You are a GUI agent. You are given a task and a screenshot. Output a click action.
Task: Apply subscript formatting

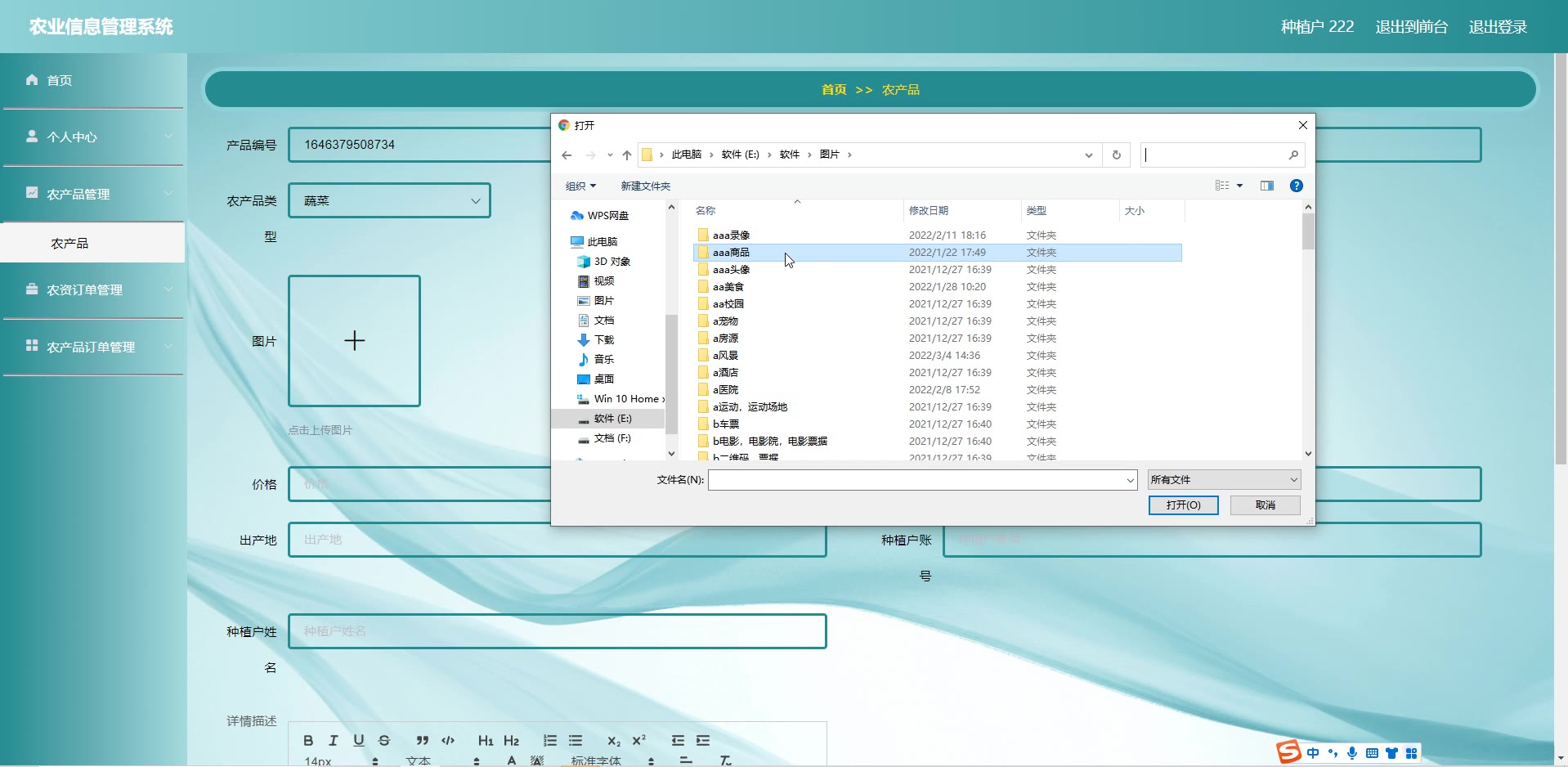(x=614, y=741)
